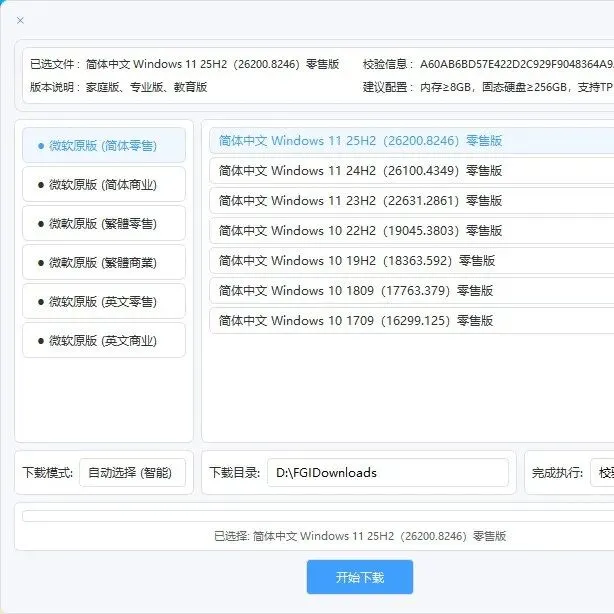This screenshot has width=614, height=614.
Task: Select 微软原版 (简体商业) category
Action: click(104, 184)
